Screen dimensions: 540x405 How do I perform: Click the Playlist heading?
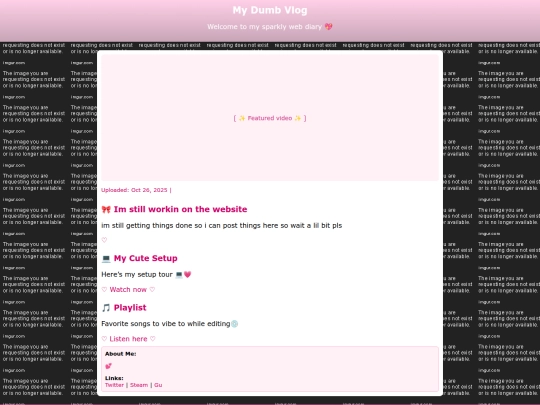click(130, 308)
